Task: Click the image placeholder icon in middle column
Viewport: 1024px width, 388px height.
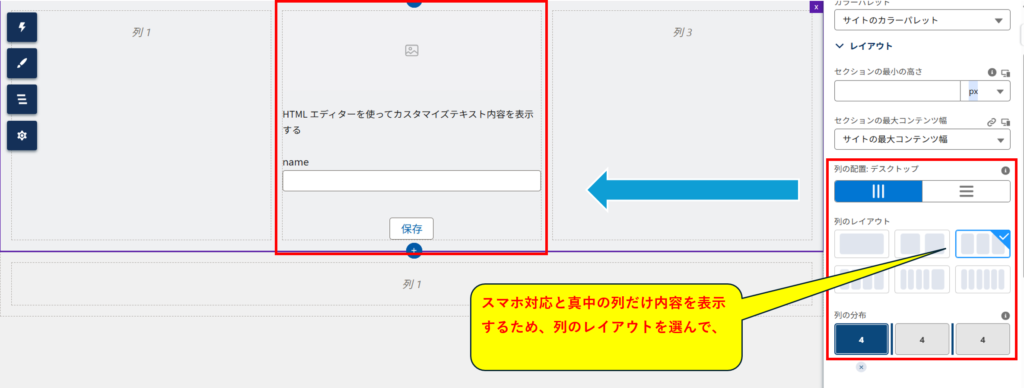Action: click(411, 50)
